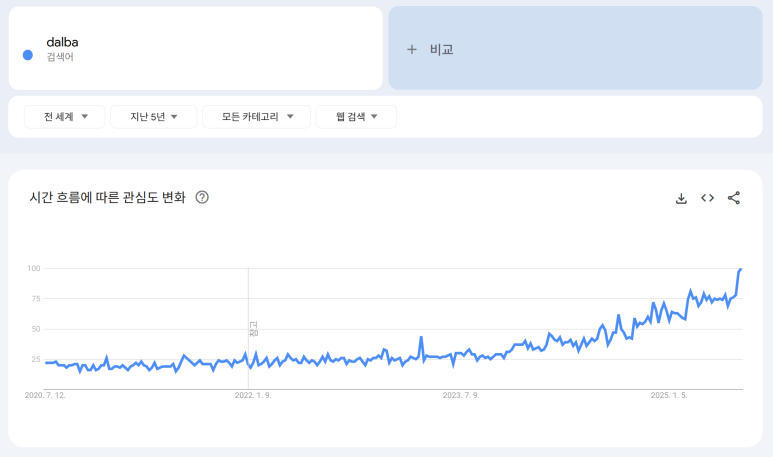This screenshot has width=773, height=457.
Task: Open the 모든 카테고리 dropdown
Action: point(256,117)
